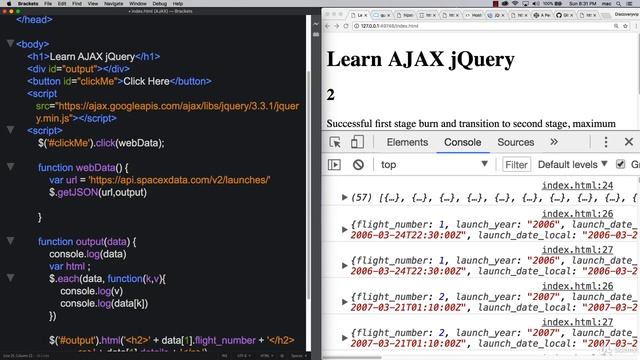Open the index.html:24 source link

point(577,185)
